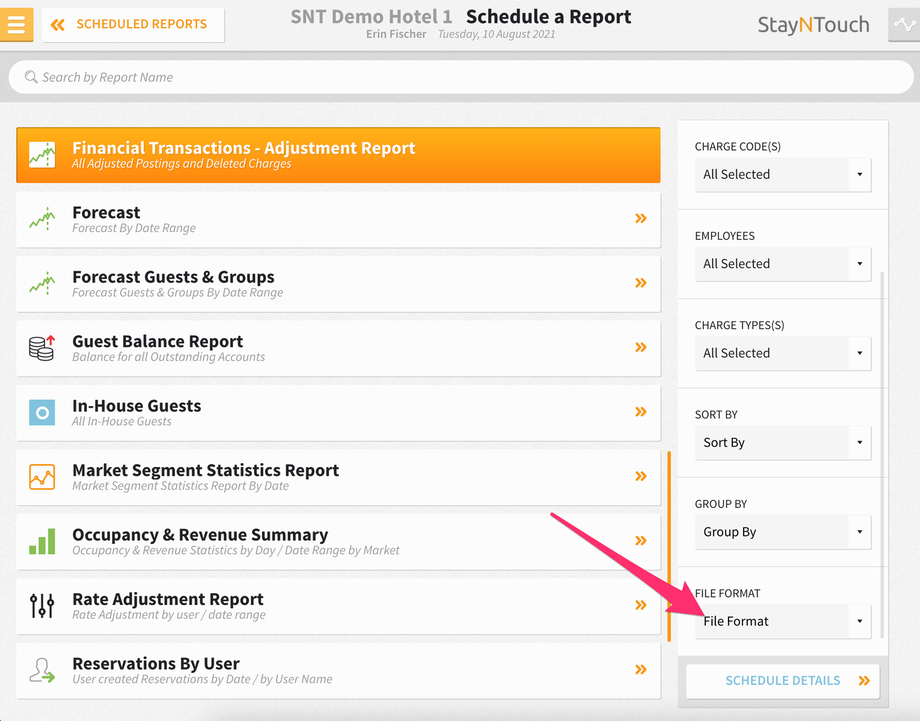Open the Guest Balance Report

tap(338, 348)
